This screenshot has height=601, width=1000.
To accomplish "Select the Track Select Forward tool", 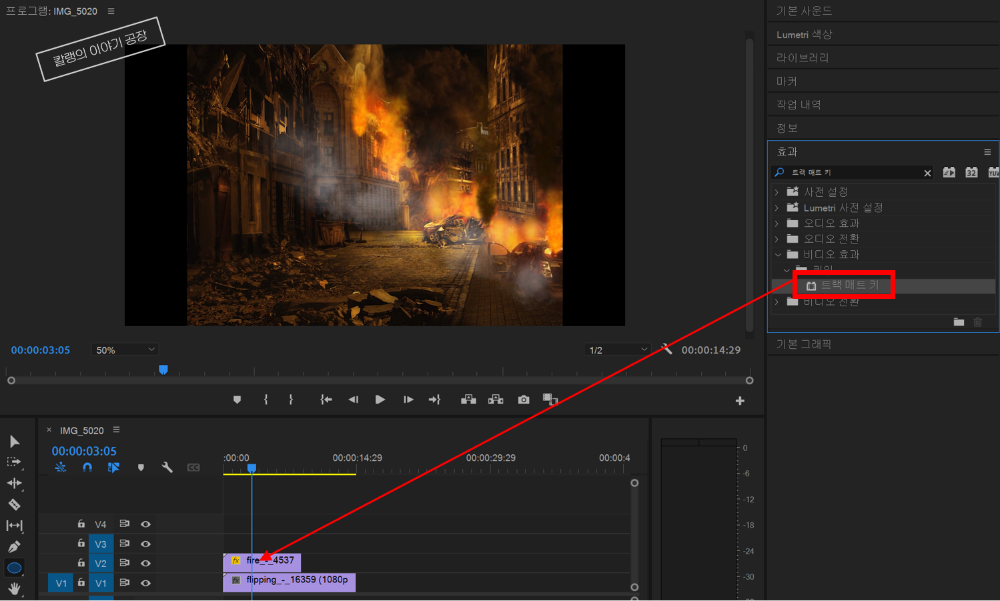I will coord(14,462).
